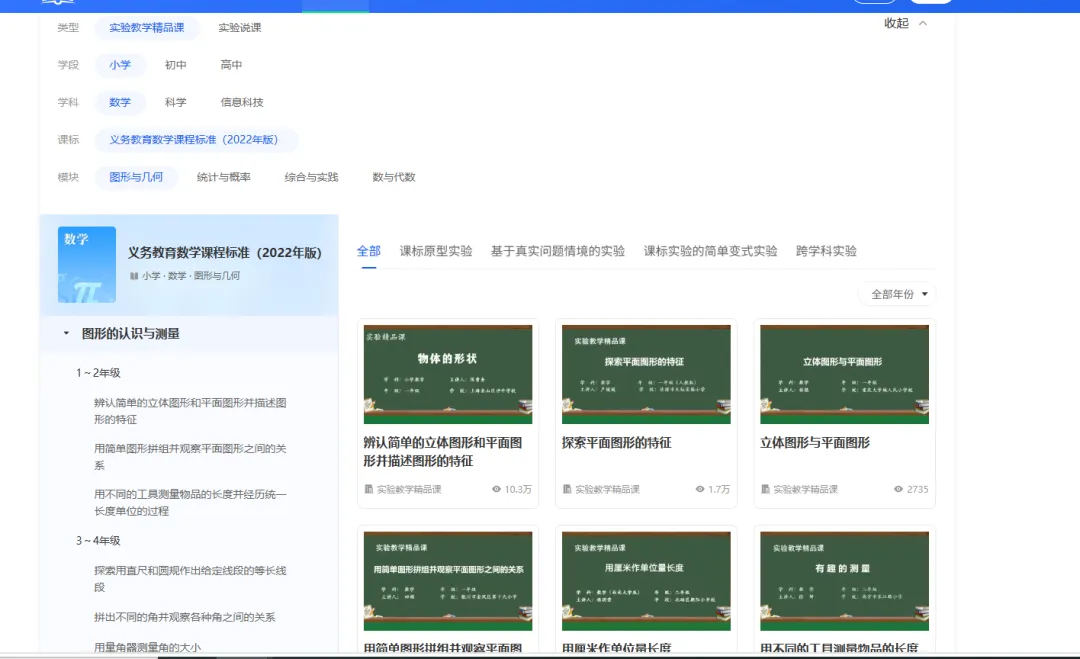Open 用量角器测量角的大小 tree entry
The image size is (1080, 659).
[147, 647]
